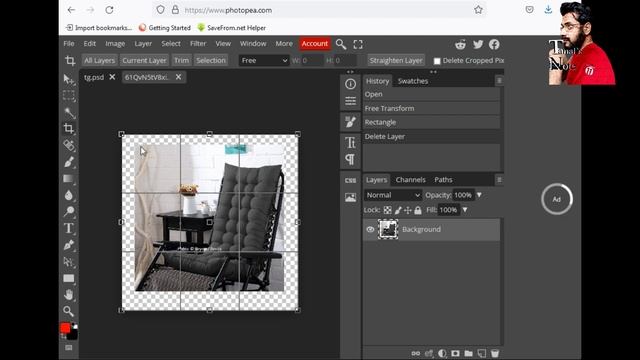640x360 pixels.
Task: Switch to the Swatches tab
Action: (413, 81)
